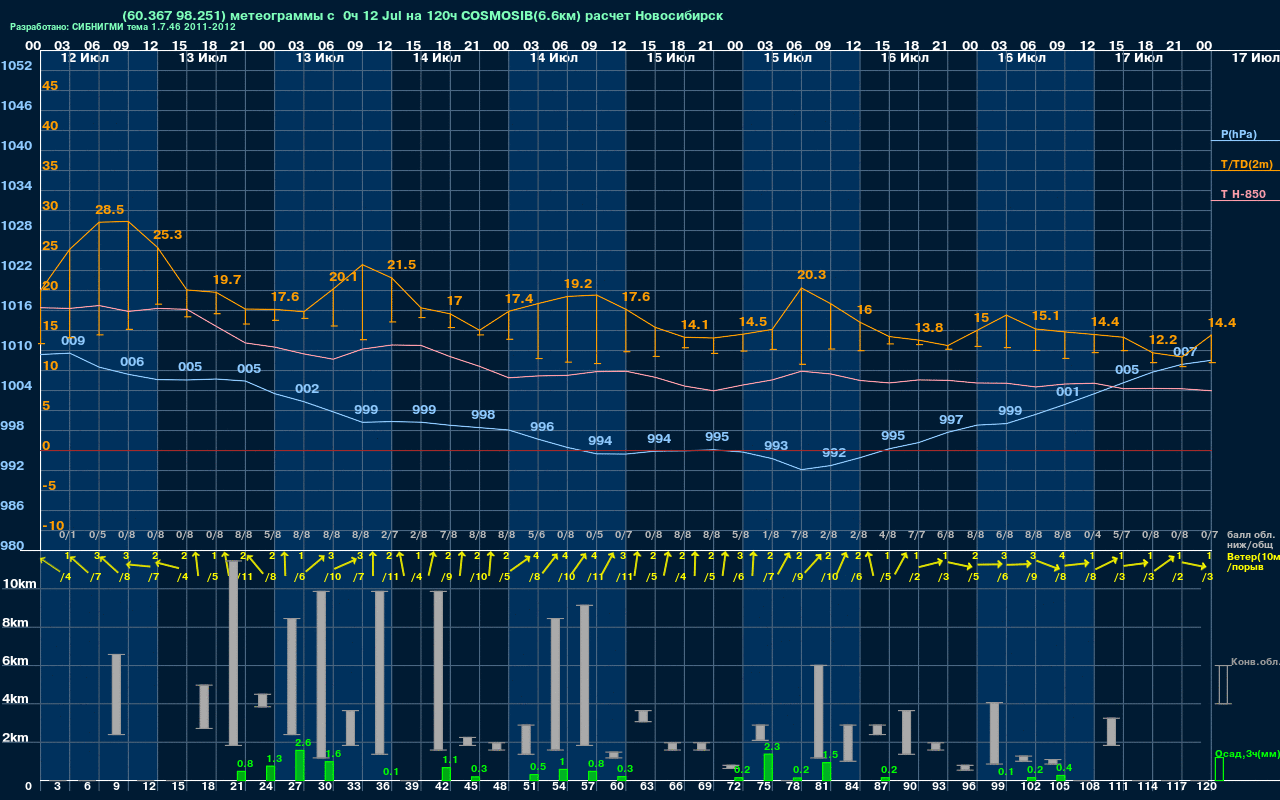Click the 1052 pressure axis label
This screenshot has width=1280, height=800.
coord(16,66)
